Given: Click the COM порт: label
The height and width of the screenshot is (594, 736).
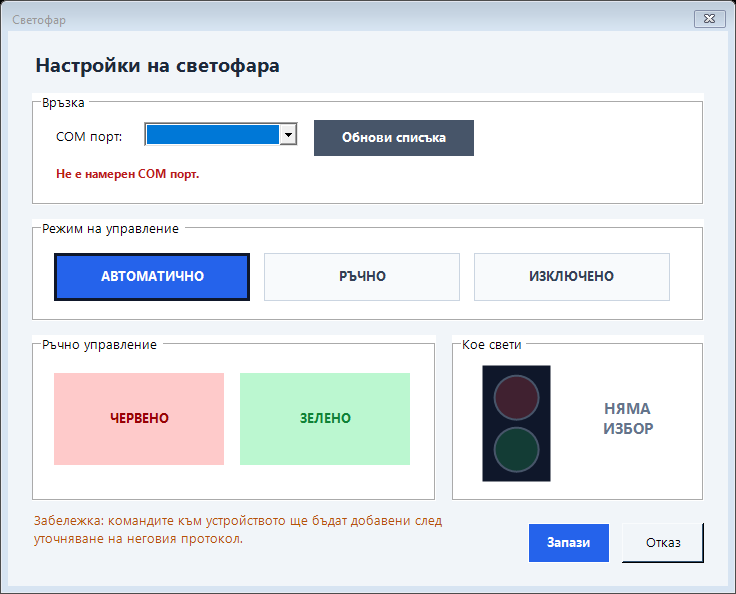Looking at the screenshot, I should [89, 137].
